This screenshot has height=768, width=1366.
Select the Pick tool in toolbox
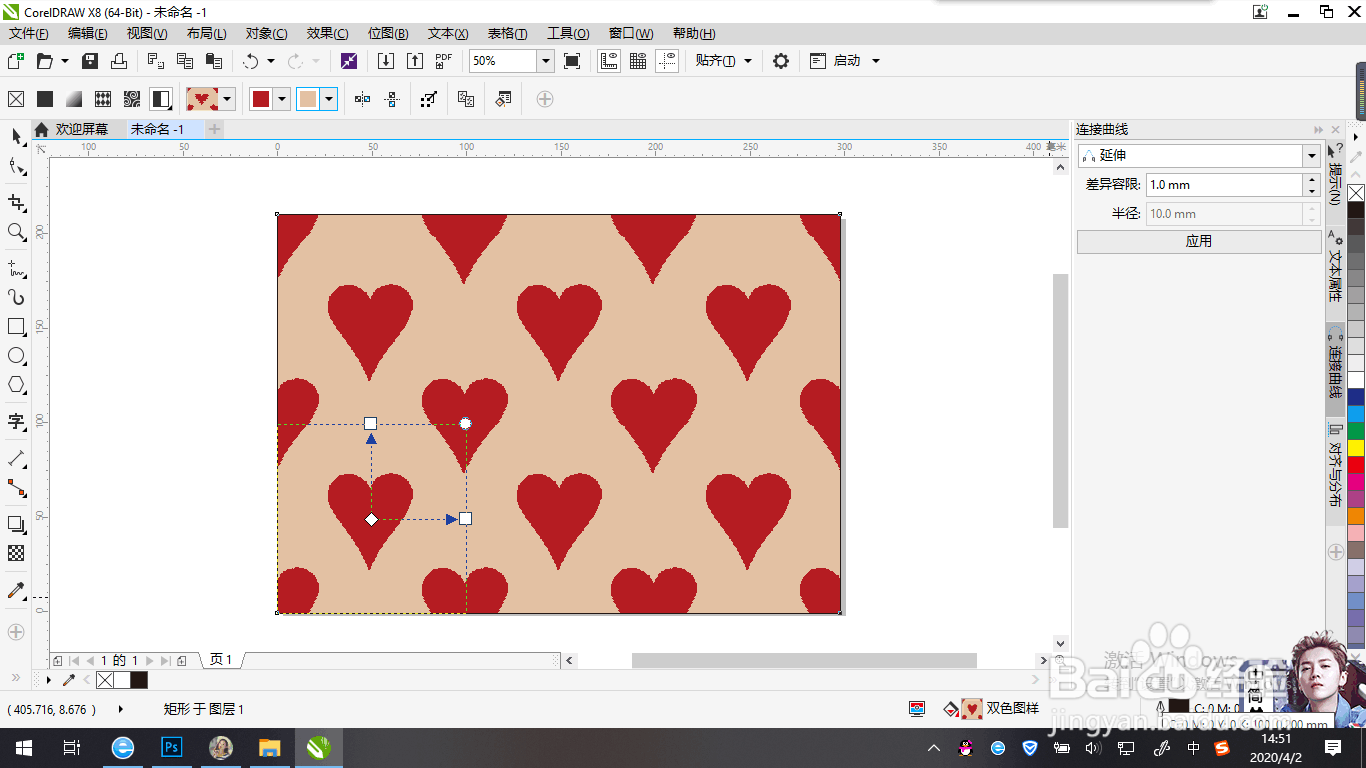16,136
